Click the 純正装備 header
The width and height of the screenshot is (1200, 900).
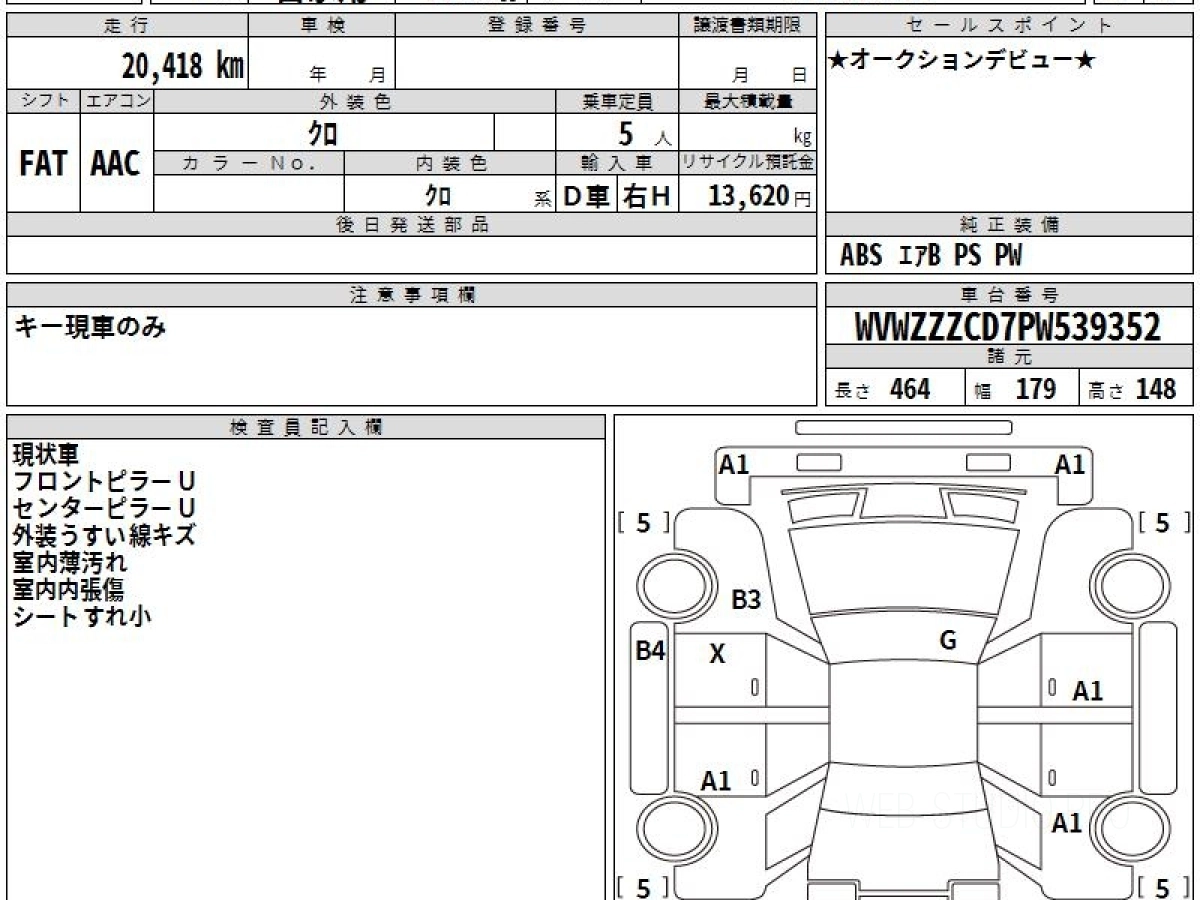1009,225
